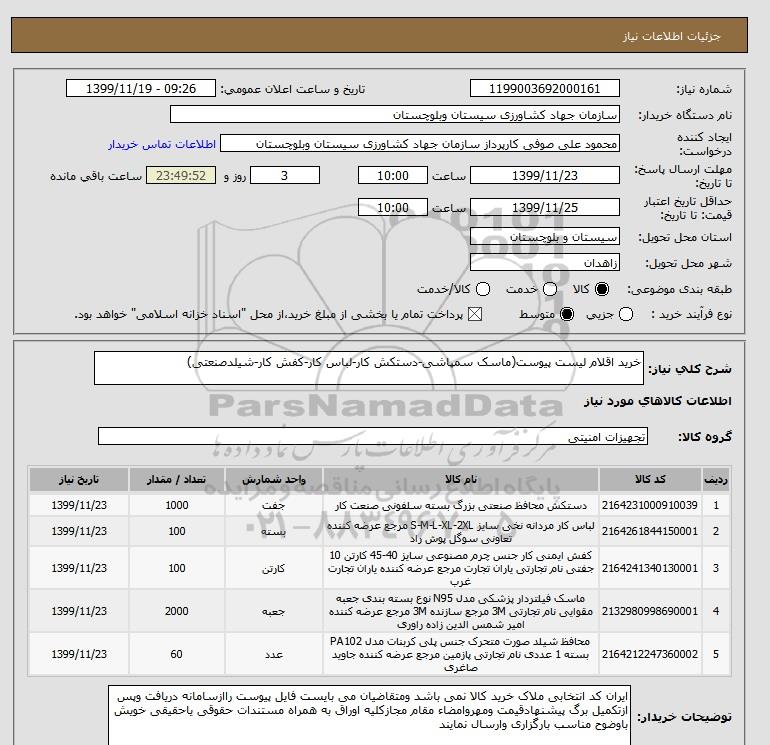770x745 pixels.
Task: Click quantity 2000 in the mask row
Action: tap(177, 611)
